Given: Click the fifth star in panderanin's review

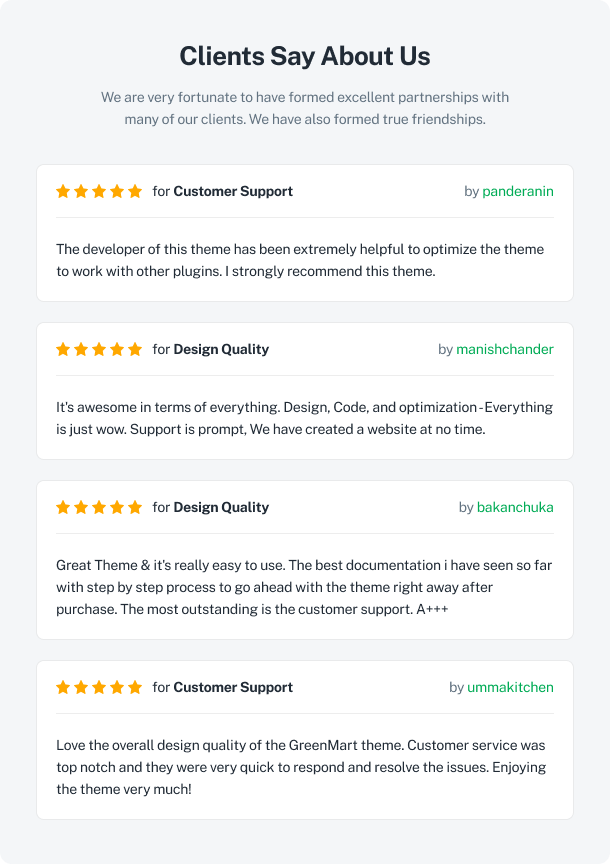Looking at the screenshot, I should pos(135,191).
